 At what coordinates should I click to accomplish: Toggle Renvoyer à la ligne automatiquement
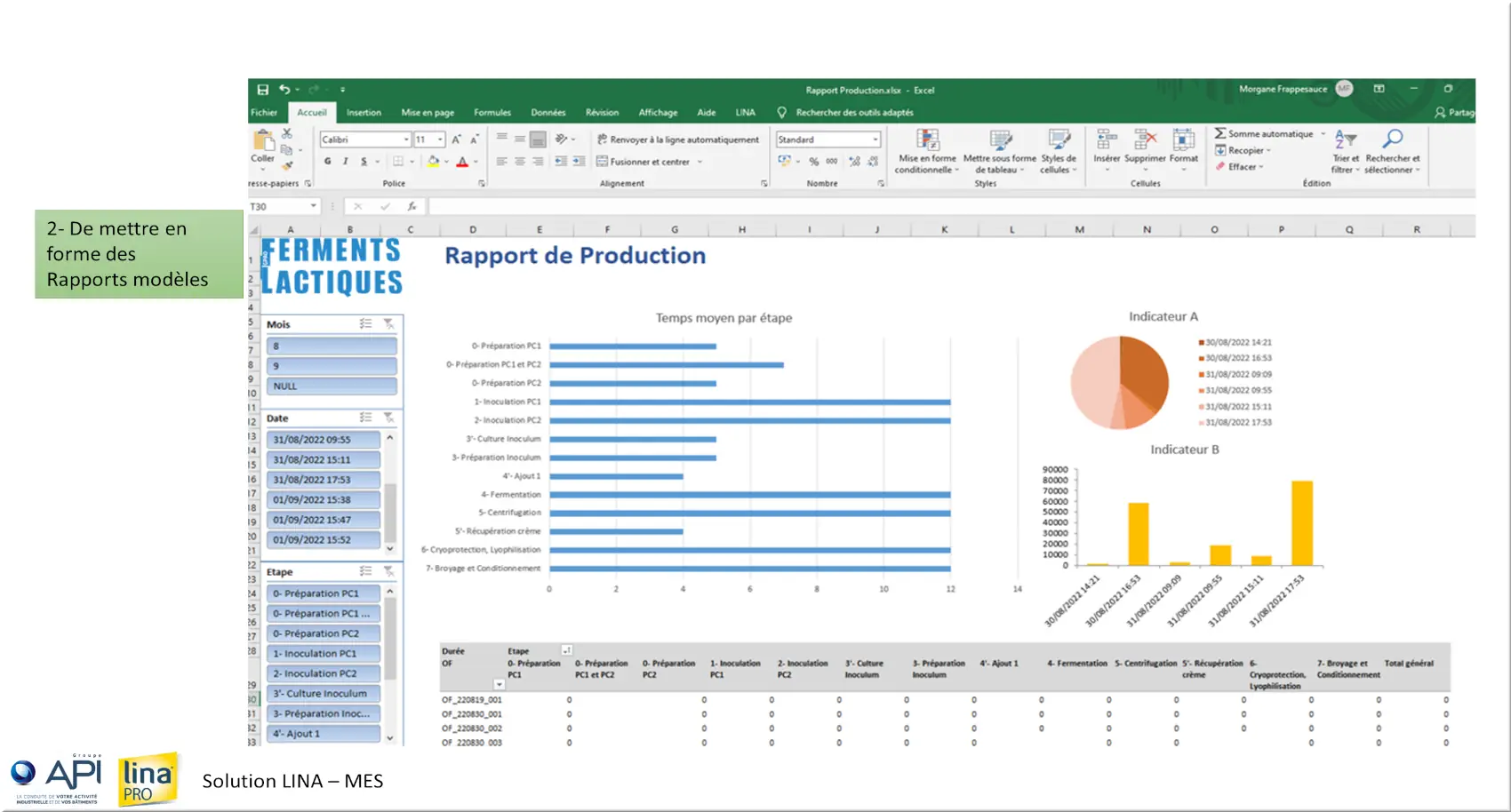[678, 139]
